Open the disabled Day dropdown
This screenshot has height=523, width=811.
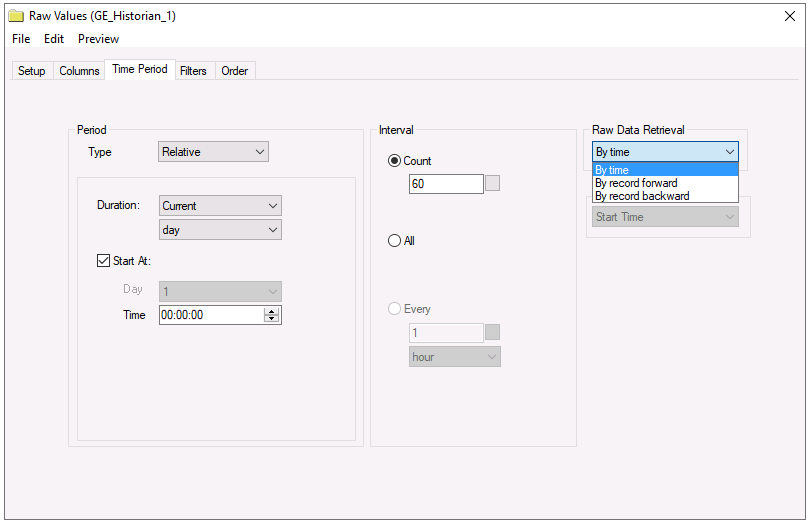click(x=220, y=291)
